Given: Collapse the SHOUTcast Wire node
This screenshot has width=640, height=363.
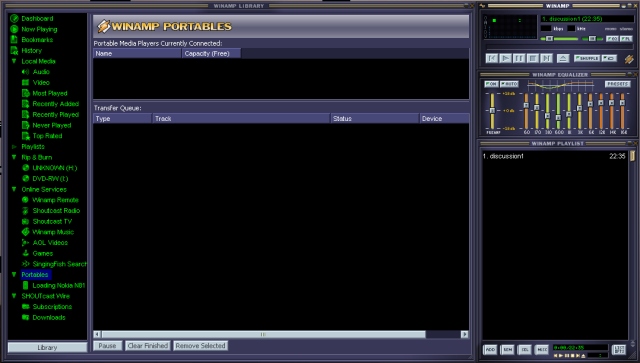Looking at the screenshot, I should [14, 296].
